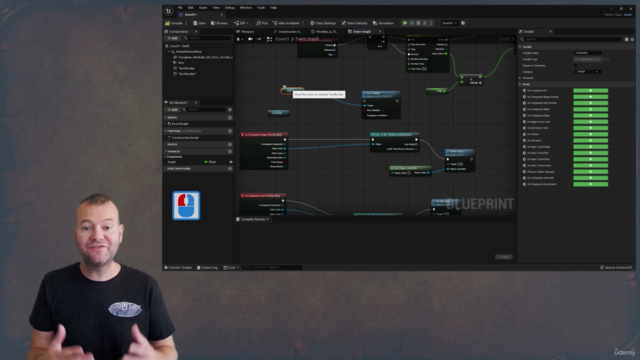Compile the blueprint
This screenshot has width=640, height=360.
coord(174,23)
